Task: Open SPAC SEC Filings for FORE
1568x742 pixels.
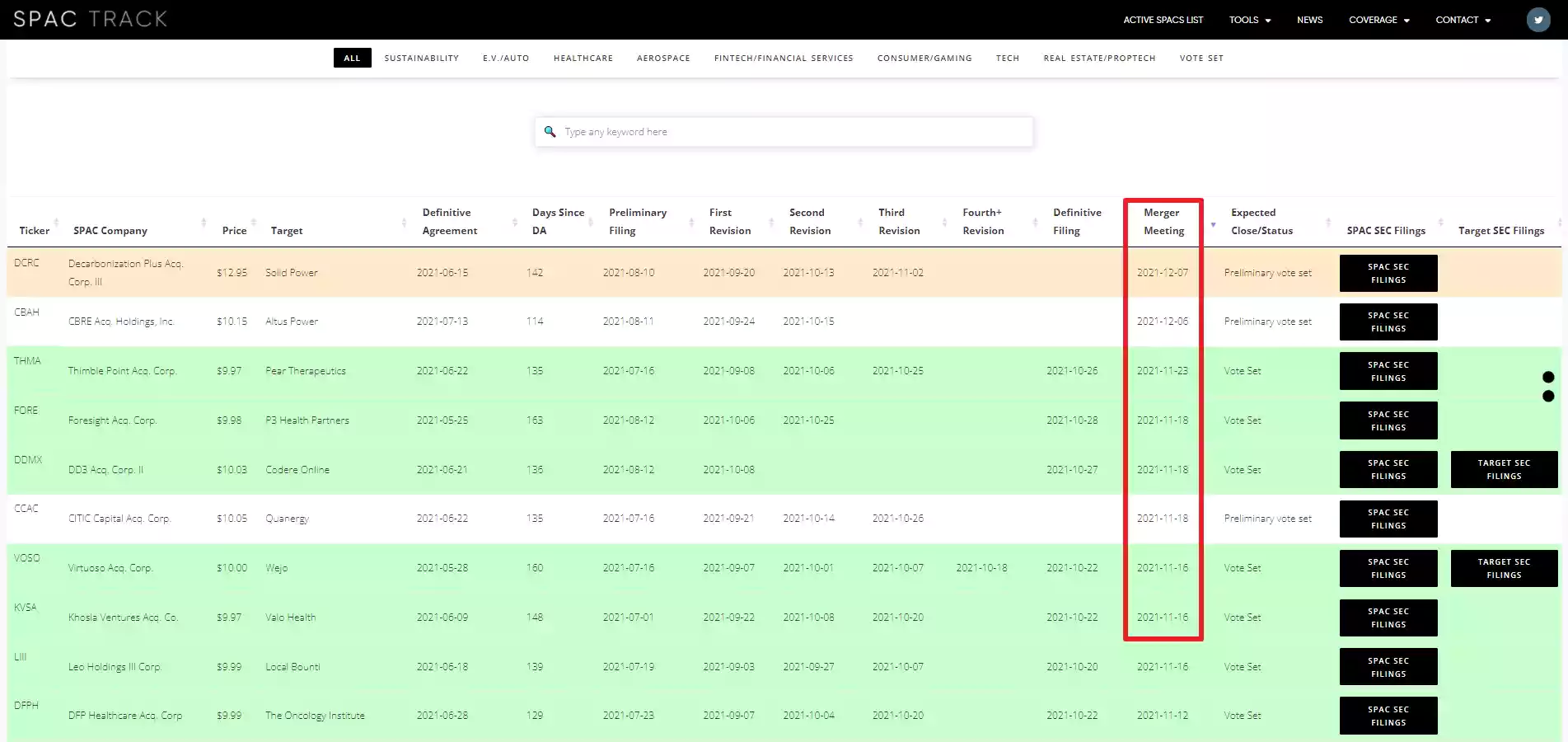Action: (1388, 420)
